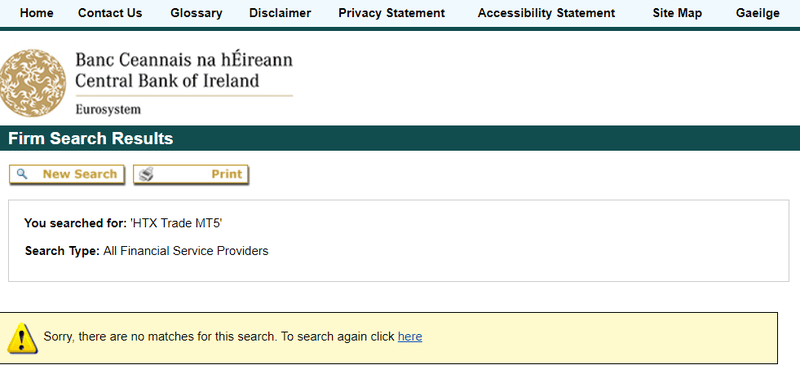Click 'All Financial Service Providers' search type text
Screen dimensions: 800x365
(x=186, y=251)
